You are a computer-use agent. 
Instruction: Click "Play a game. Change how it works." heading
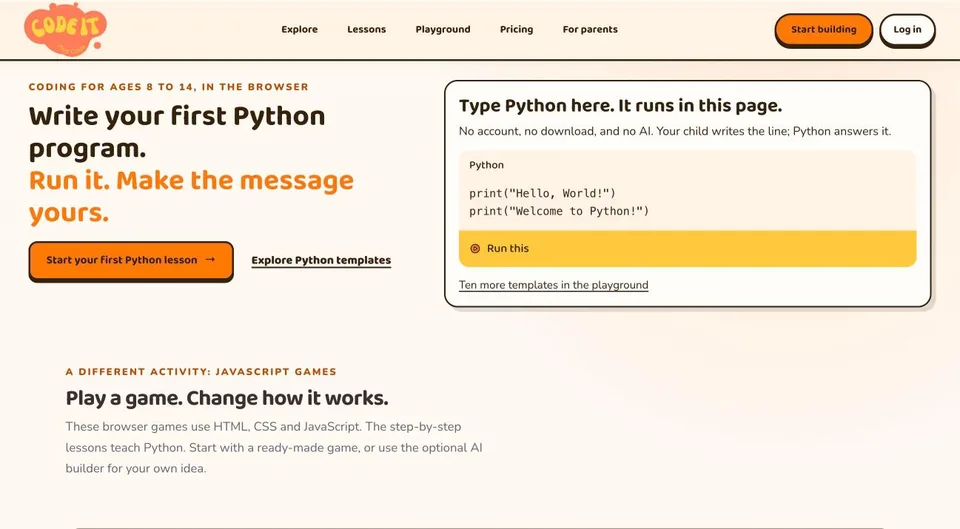(x=227, y=398)
